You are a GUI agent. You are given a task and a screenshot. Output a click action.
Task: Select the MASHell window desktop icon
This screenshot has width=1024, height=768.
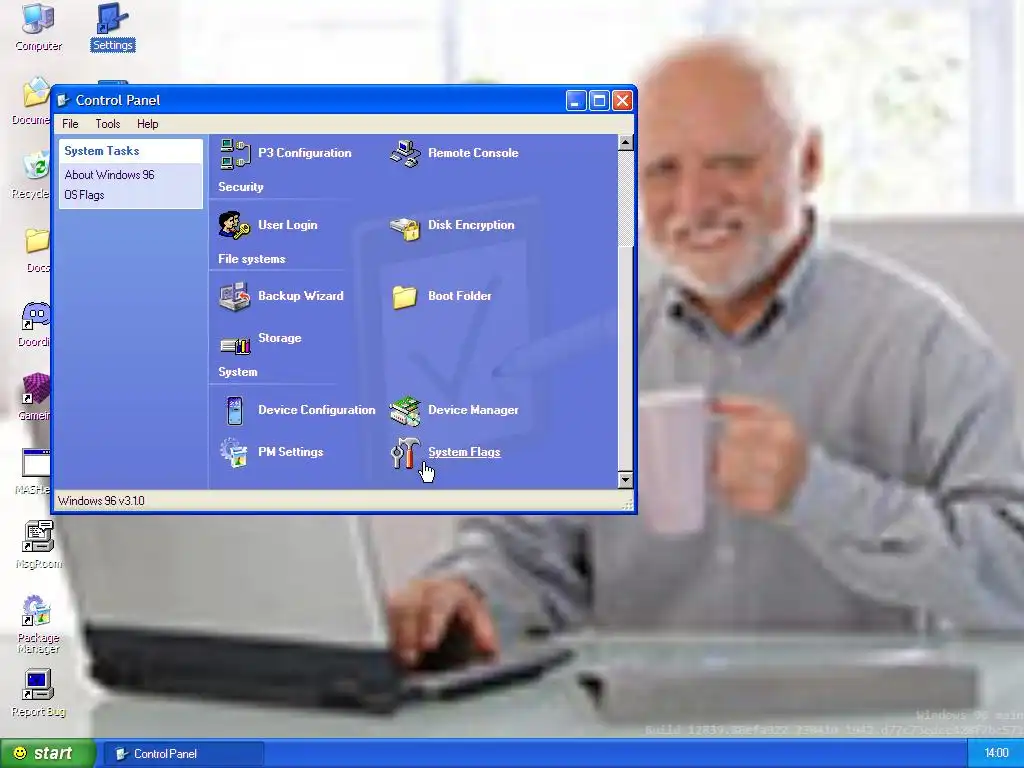pyautogui.click(x=34, y=472)
